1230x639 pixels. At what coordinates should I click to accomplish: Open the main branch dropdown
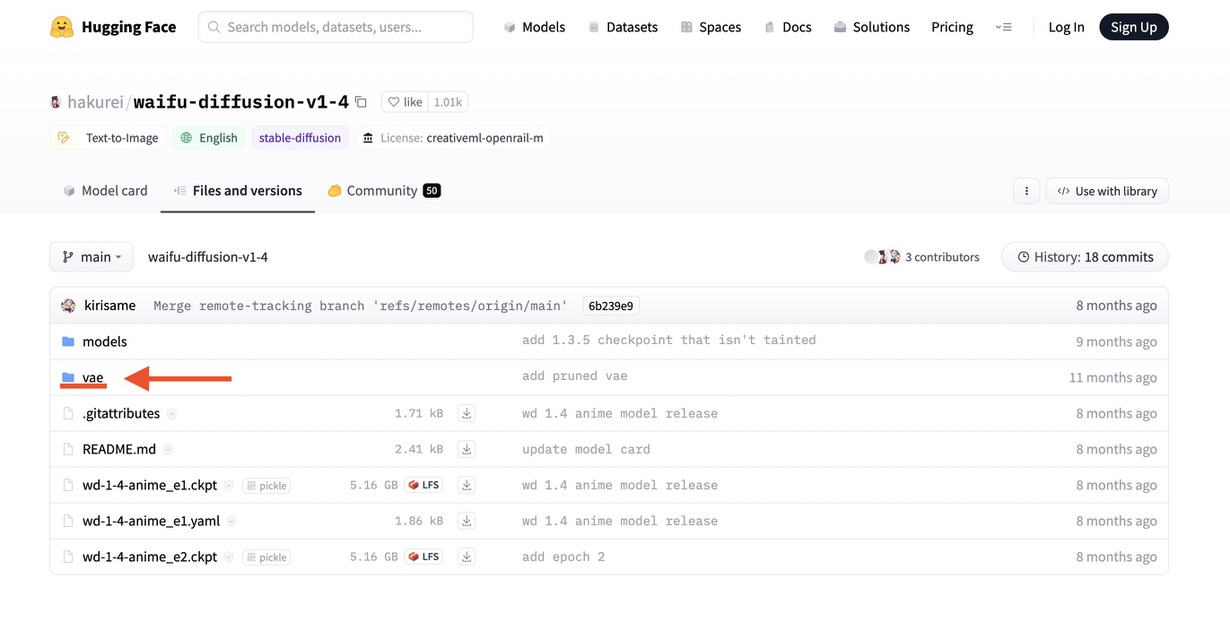tap(91, 257)
